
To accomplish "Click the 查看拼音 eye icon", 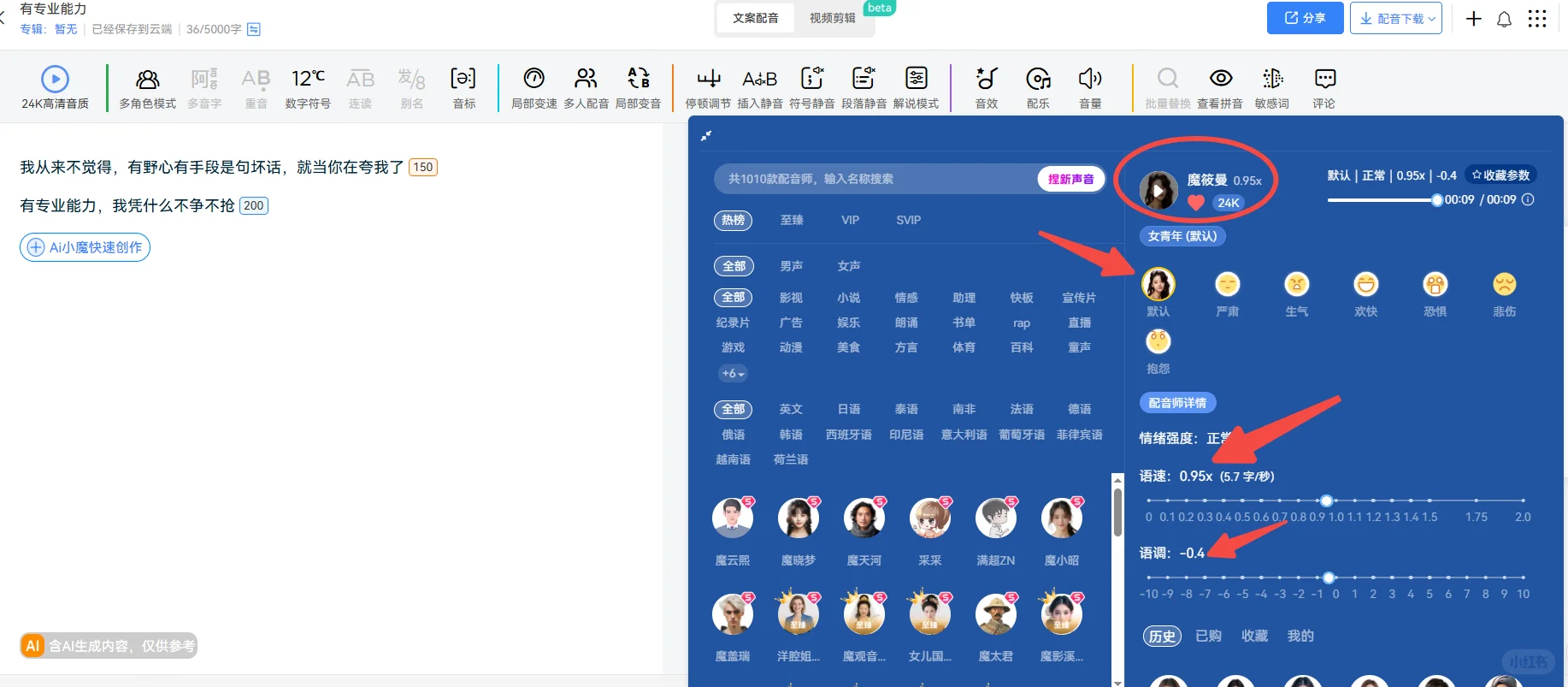I will tap(1220, 79).
